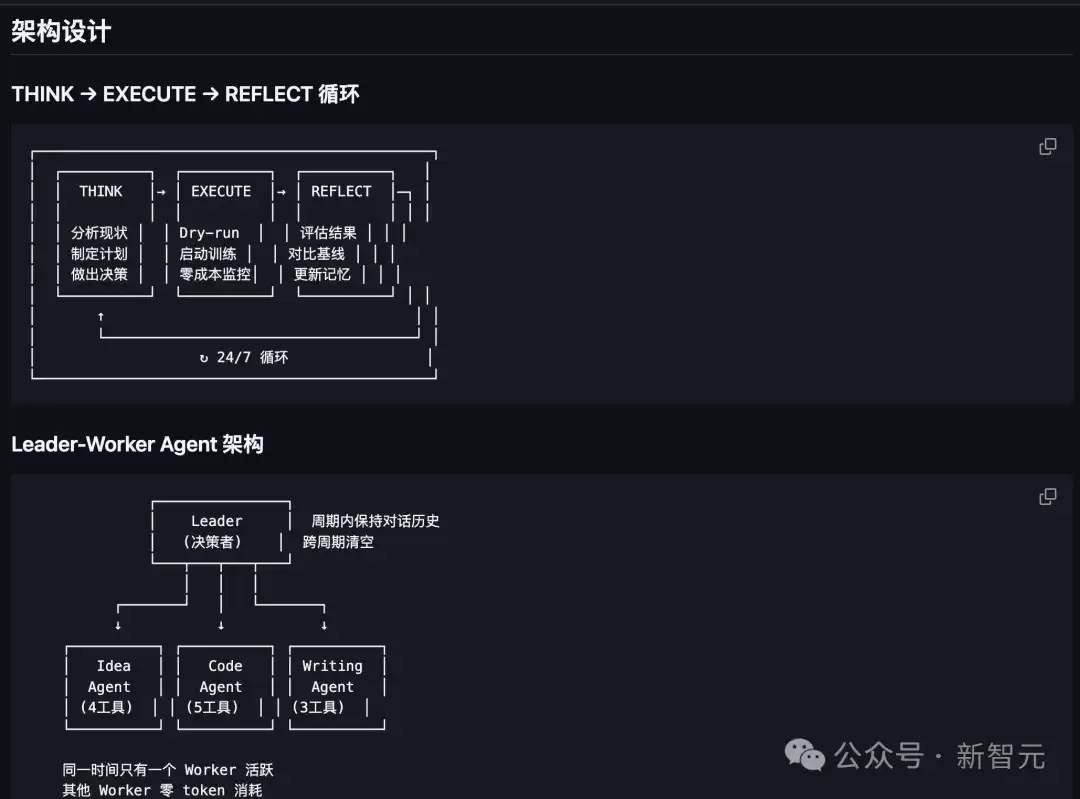Screen dimensions: 1080x799
Task: Click the arrow between THINK and EXECUTE boxes
Action: point(161,192)
